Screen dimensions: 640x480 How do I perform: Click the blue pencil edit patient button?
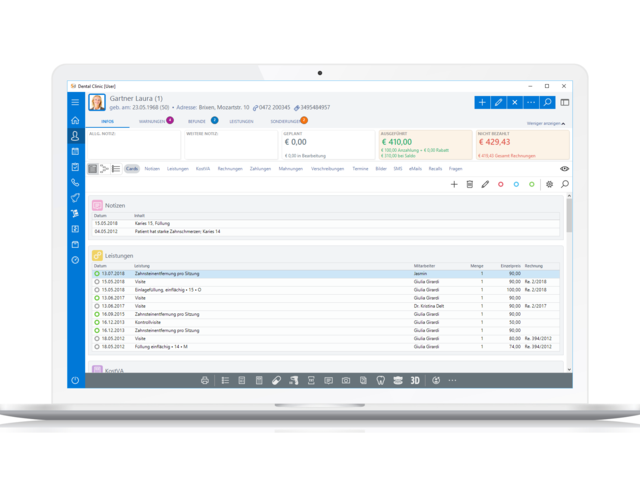click(x=498, y=102)
